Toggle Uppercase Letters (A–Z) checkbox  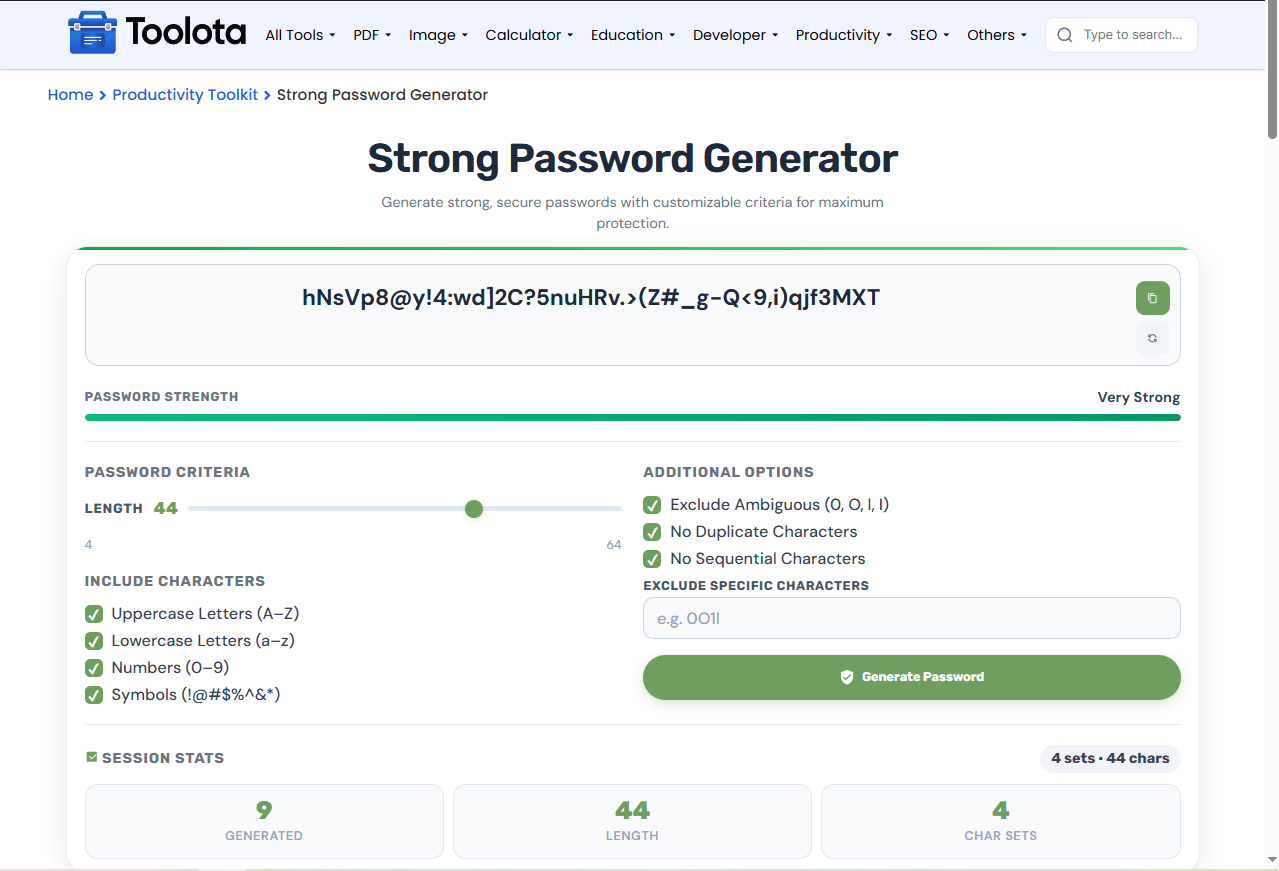94,614
